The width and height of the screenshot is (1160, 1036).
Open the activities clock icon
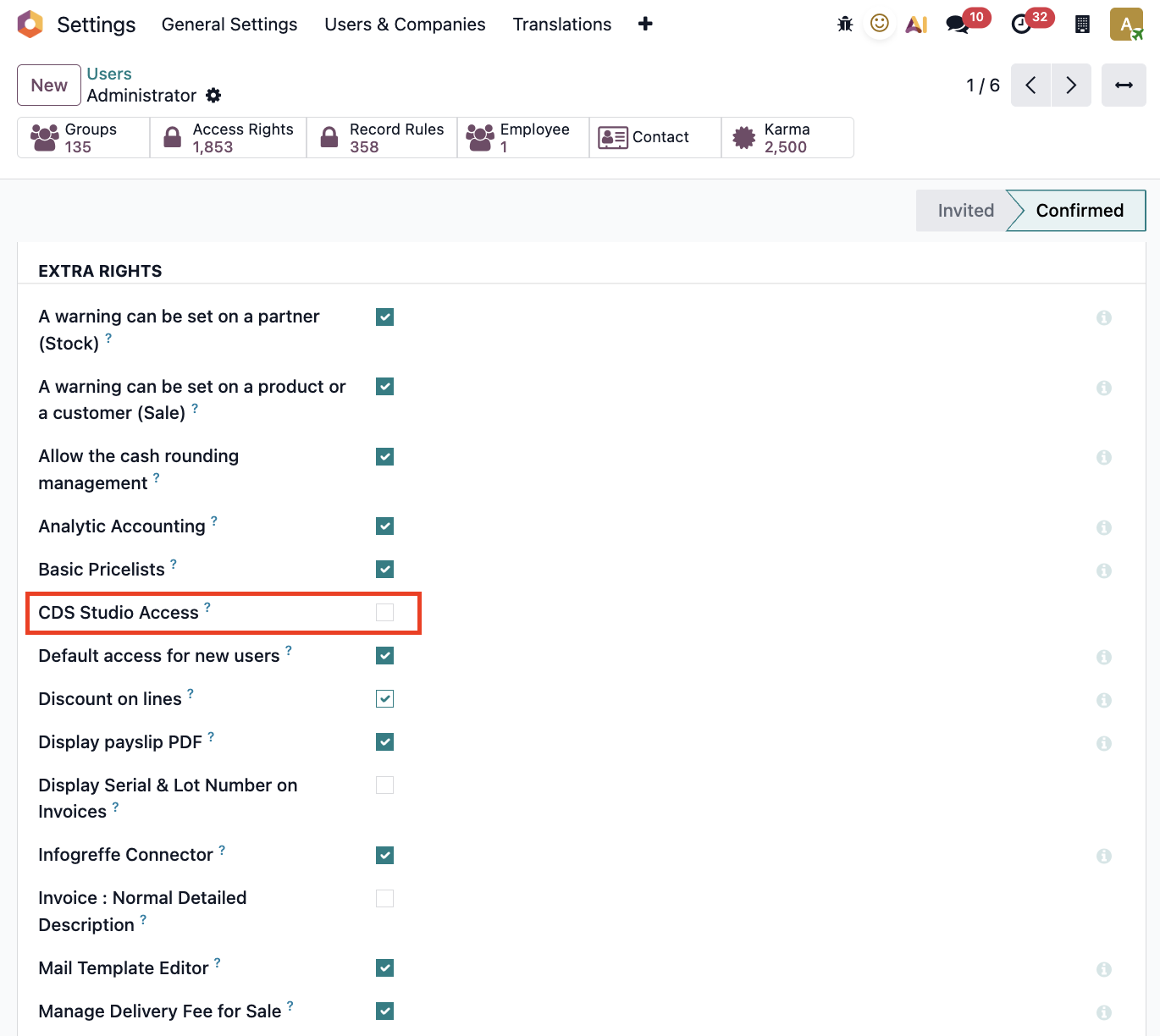(x=1022, y=25)
